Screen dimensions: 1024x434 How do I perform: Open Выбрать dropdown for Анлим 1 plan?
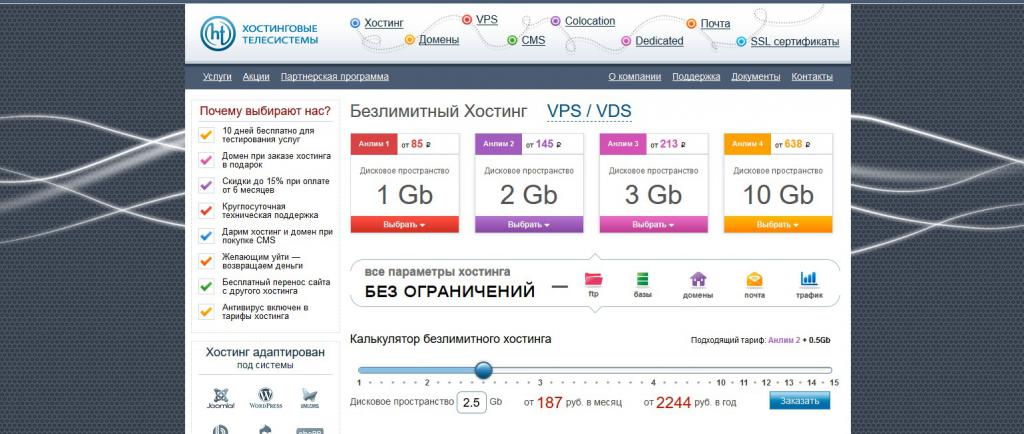tap(405, 225)
